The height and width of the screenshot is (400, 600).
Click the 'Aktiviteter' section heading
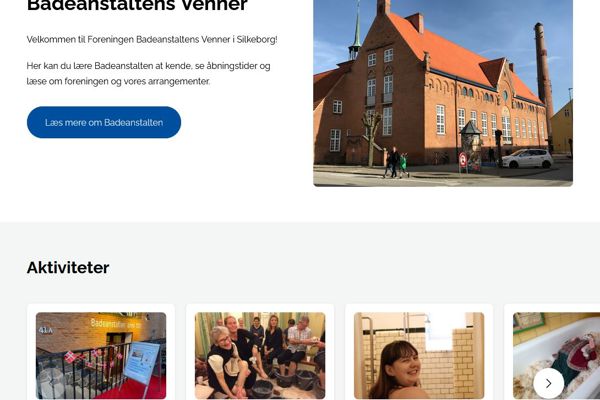point(68,268)
